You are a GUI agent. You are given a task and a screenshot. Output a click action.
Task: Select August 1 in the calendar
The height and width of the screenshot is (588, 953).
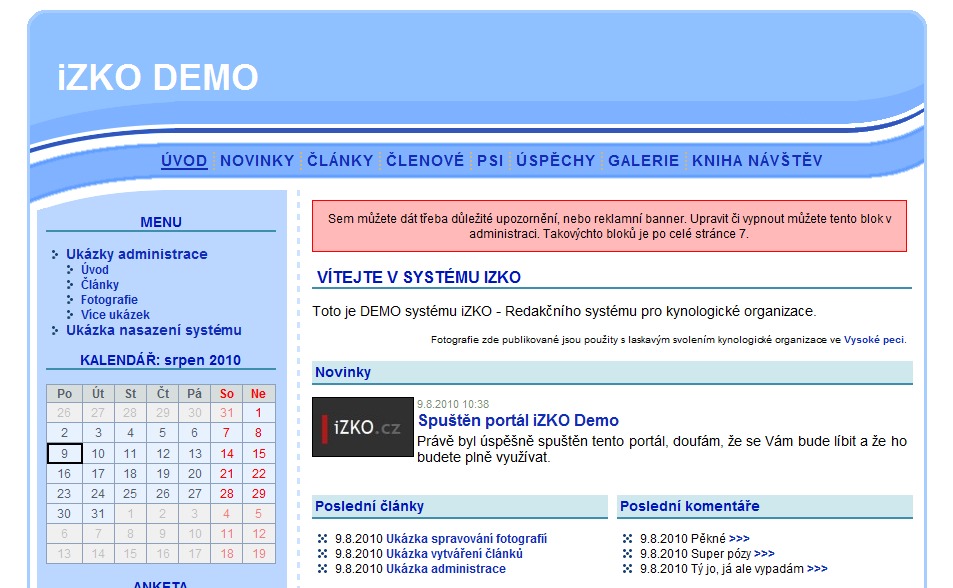click(258, 413)
